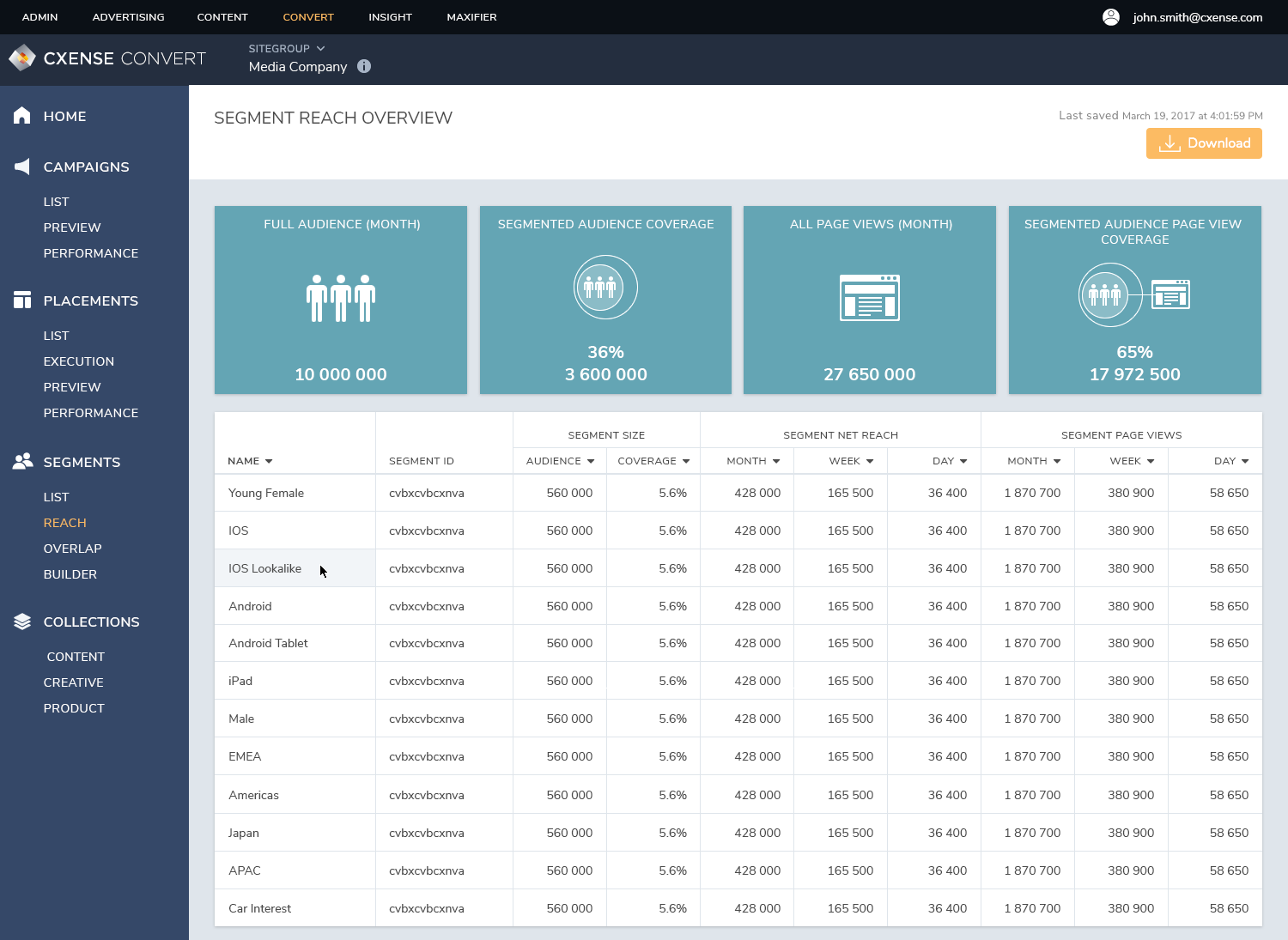Click the Collections stack icon
This screenshot has height=940, width=1288.
point(22,622)
